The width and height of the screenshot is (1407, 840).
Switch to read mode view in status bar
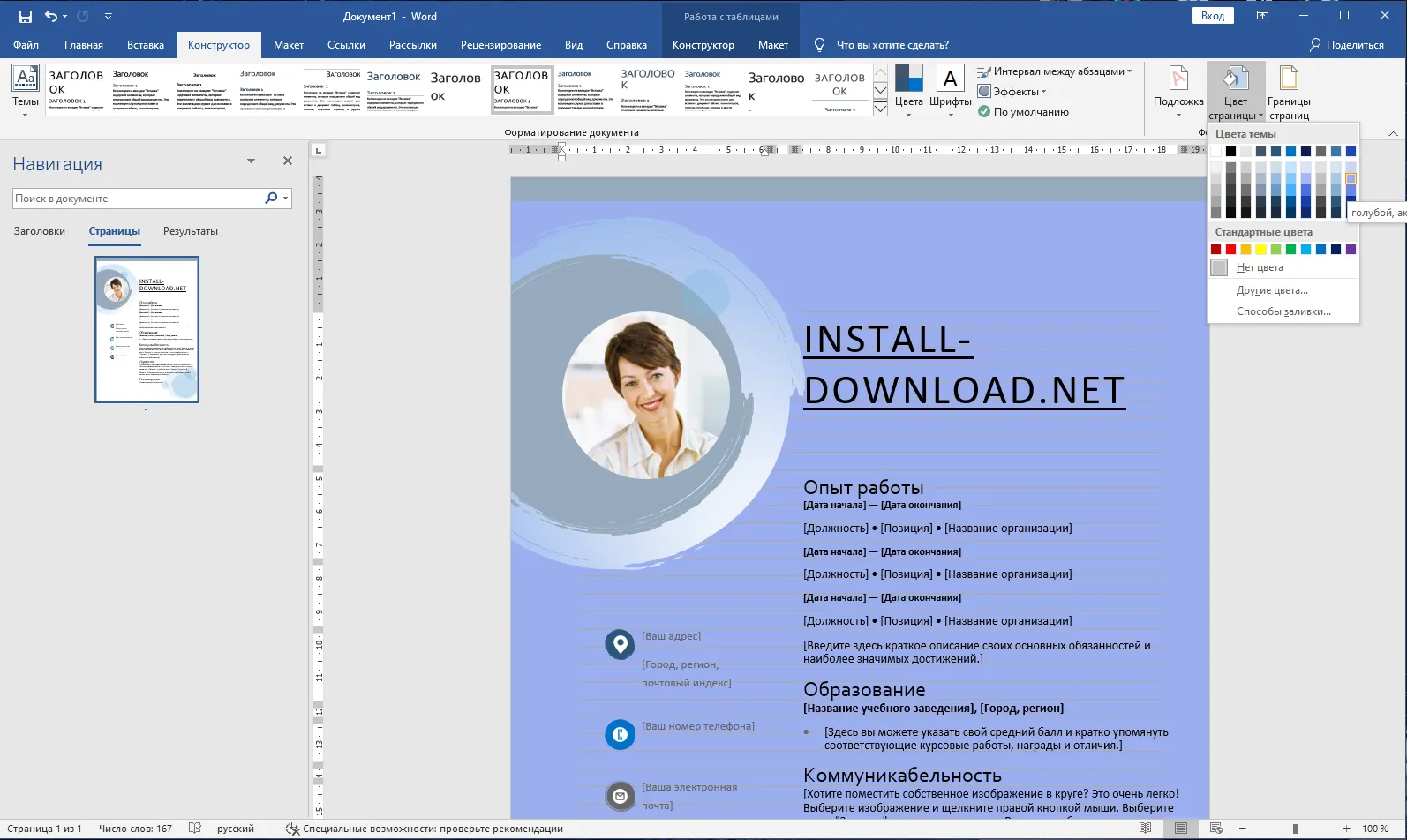coord(1145,829)
